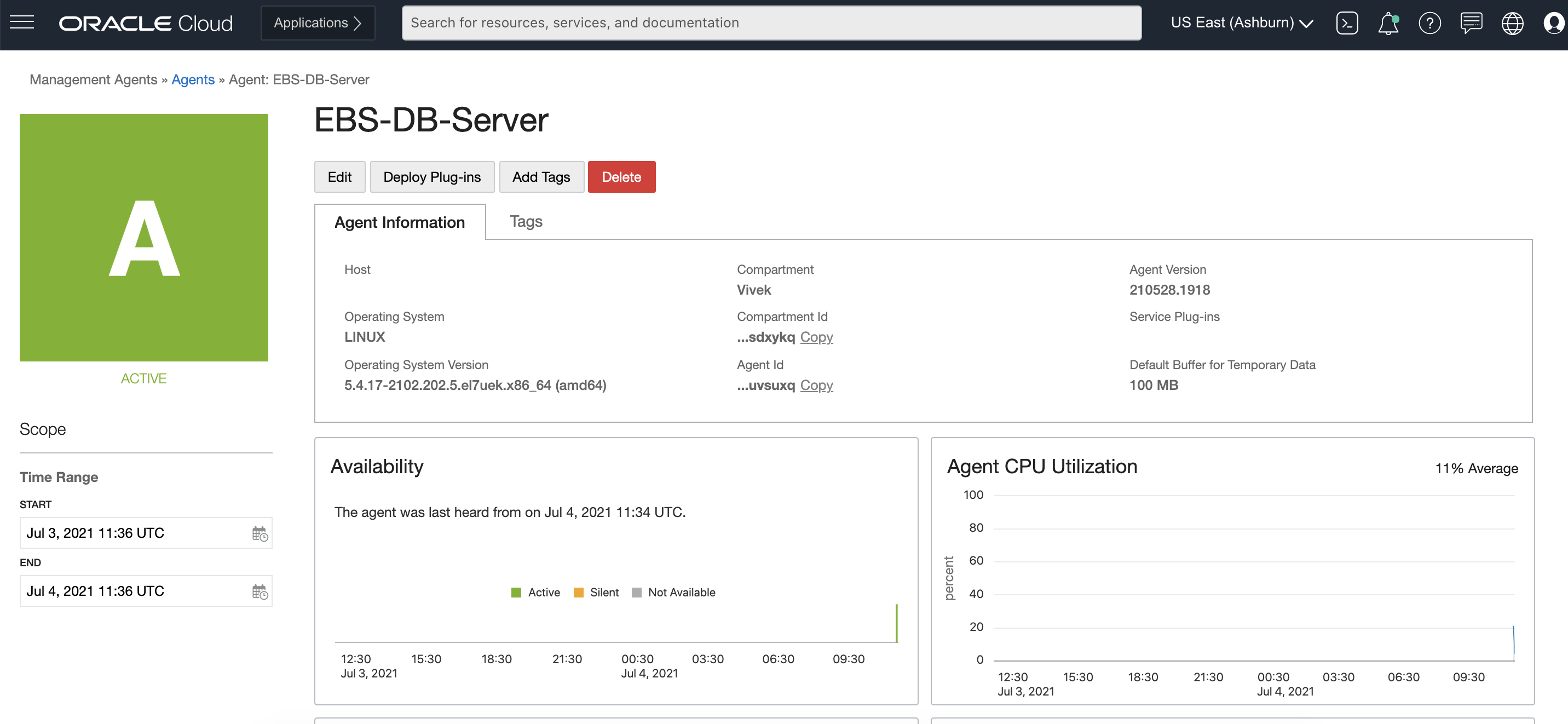Select the Agent Information tab

(x=399, y=222)
